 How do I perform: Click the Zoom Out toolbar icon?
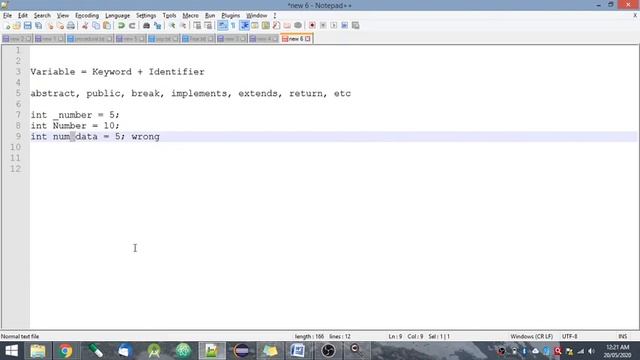(183, 26)
